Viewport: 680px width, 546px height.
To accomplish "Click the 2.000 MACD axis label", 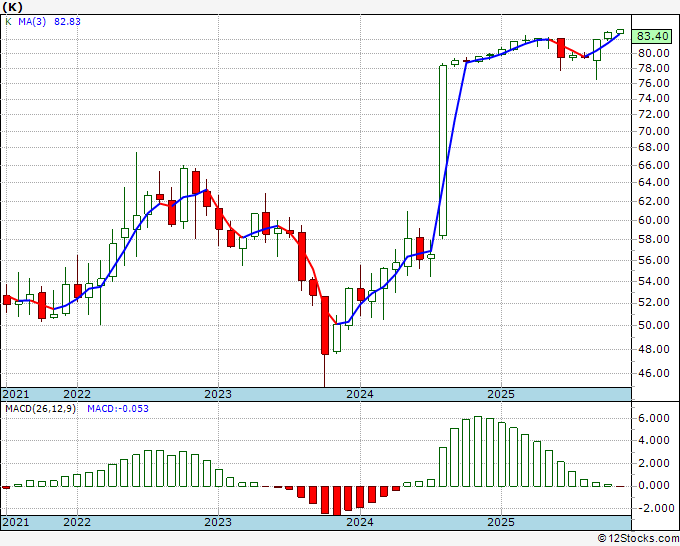I will [654, 463].
